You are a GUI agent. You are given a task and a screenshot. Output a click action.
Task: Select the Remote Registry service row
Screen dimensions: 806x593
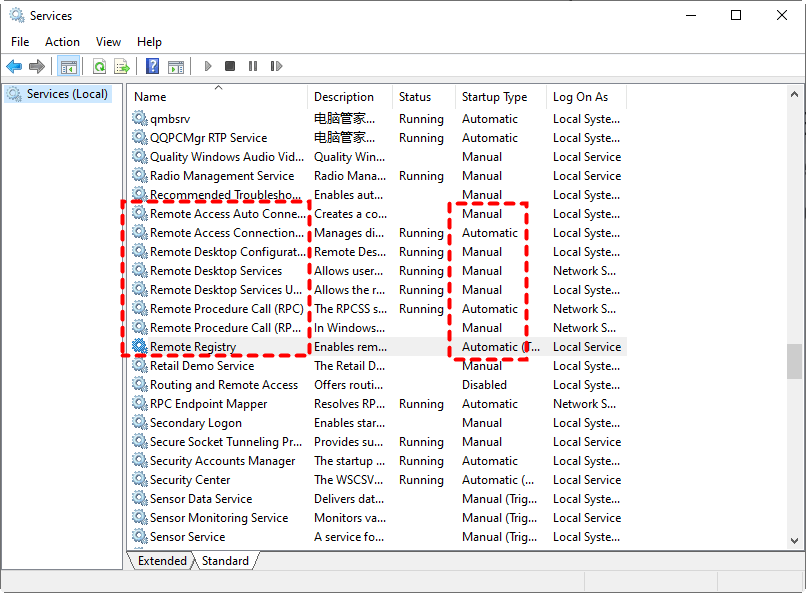(x=193, y=347)
